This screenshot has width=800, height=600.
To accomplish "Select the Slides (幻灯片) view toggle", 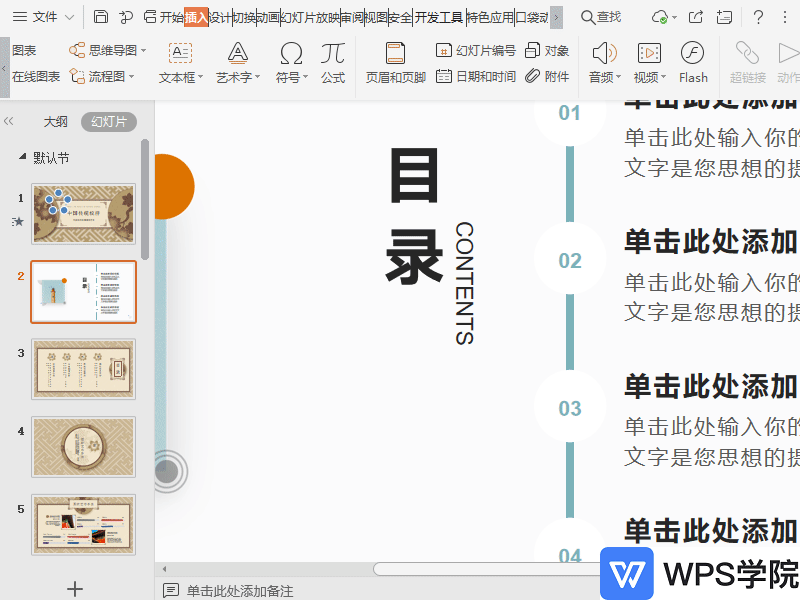I will (109, 122).
